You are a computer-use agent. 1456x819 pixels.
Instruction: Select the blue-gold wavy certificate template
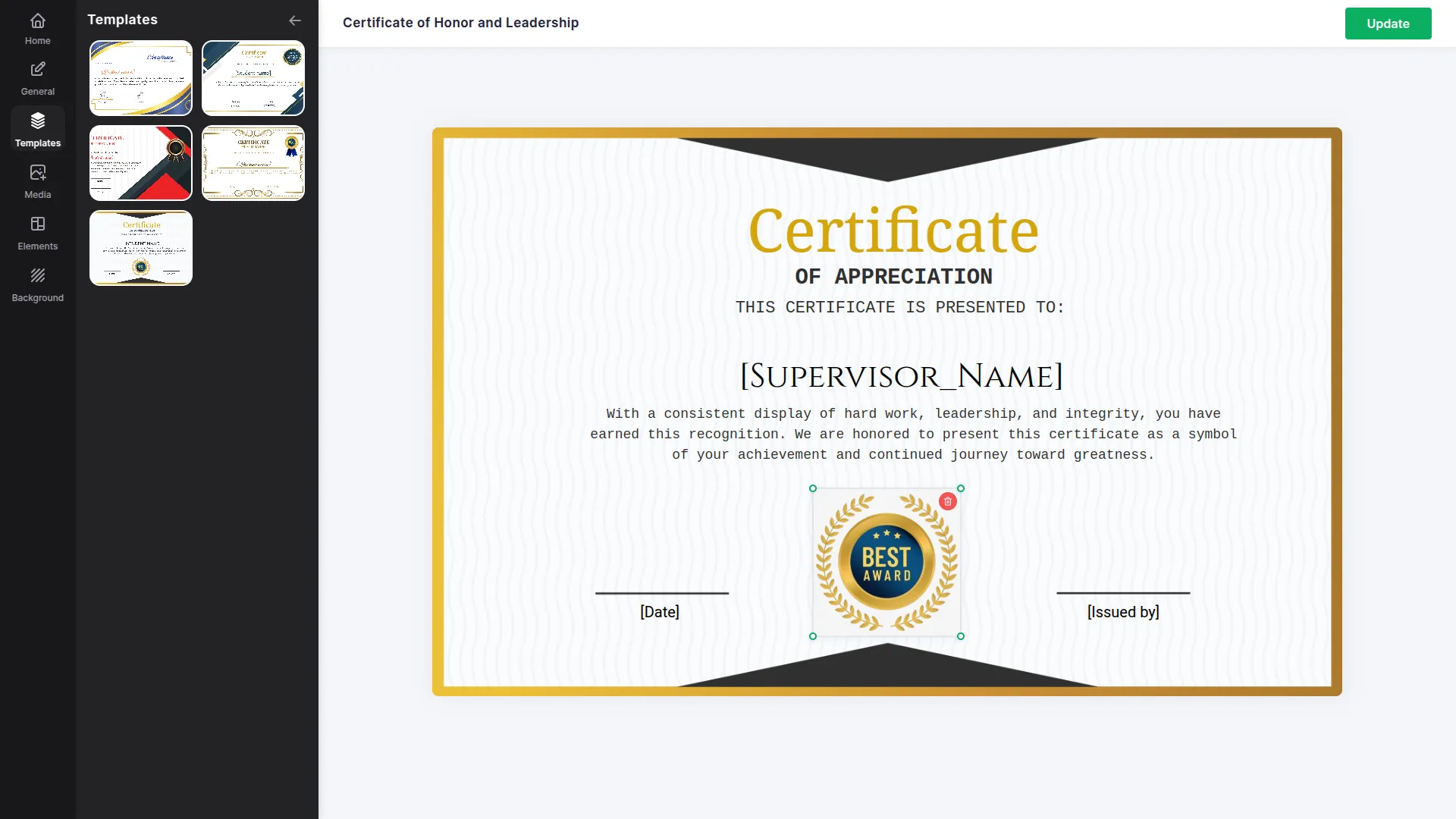(x=140, y=78)
